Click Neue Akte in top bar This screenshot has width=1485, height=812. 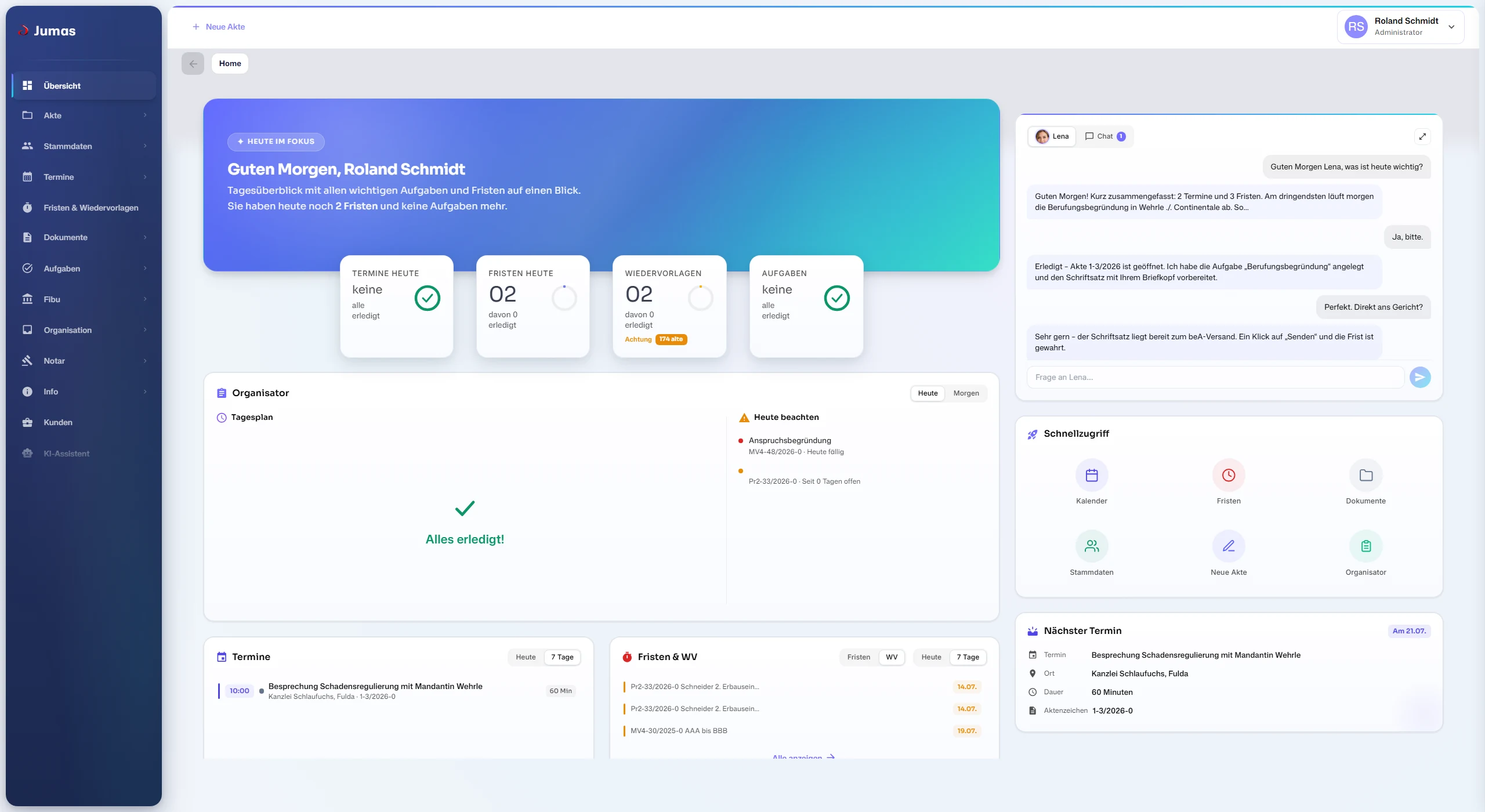click(218, 27)
